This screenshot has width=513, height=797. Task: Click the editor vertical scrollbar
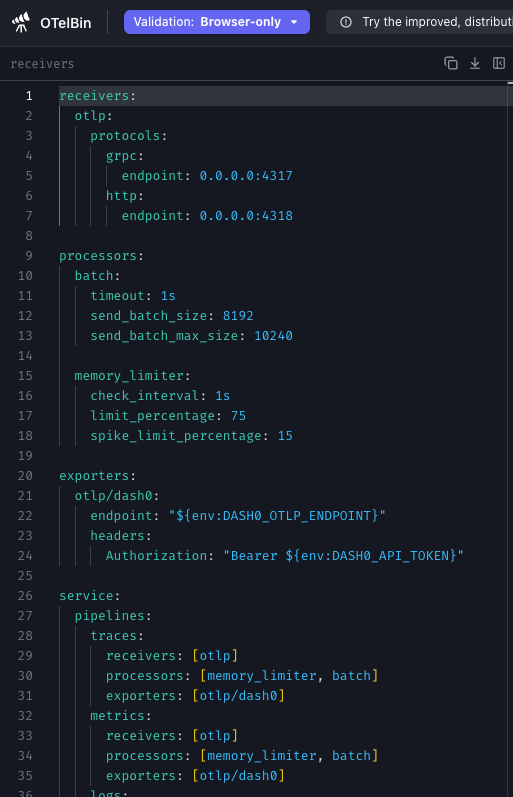point(509,439)
